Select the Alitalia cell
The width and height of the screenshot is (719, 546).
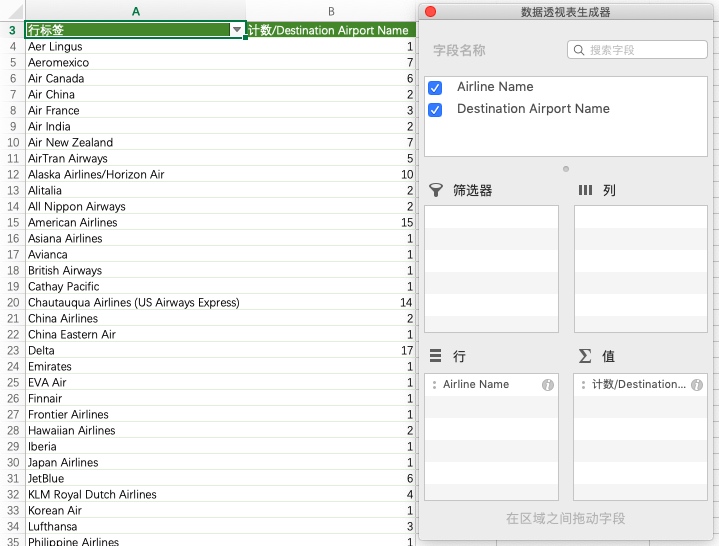coord(136,190)
